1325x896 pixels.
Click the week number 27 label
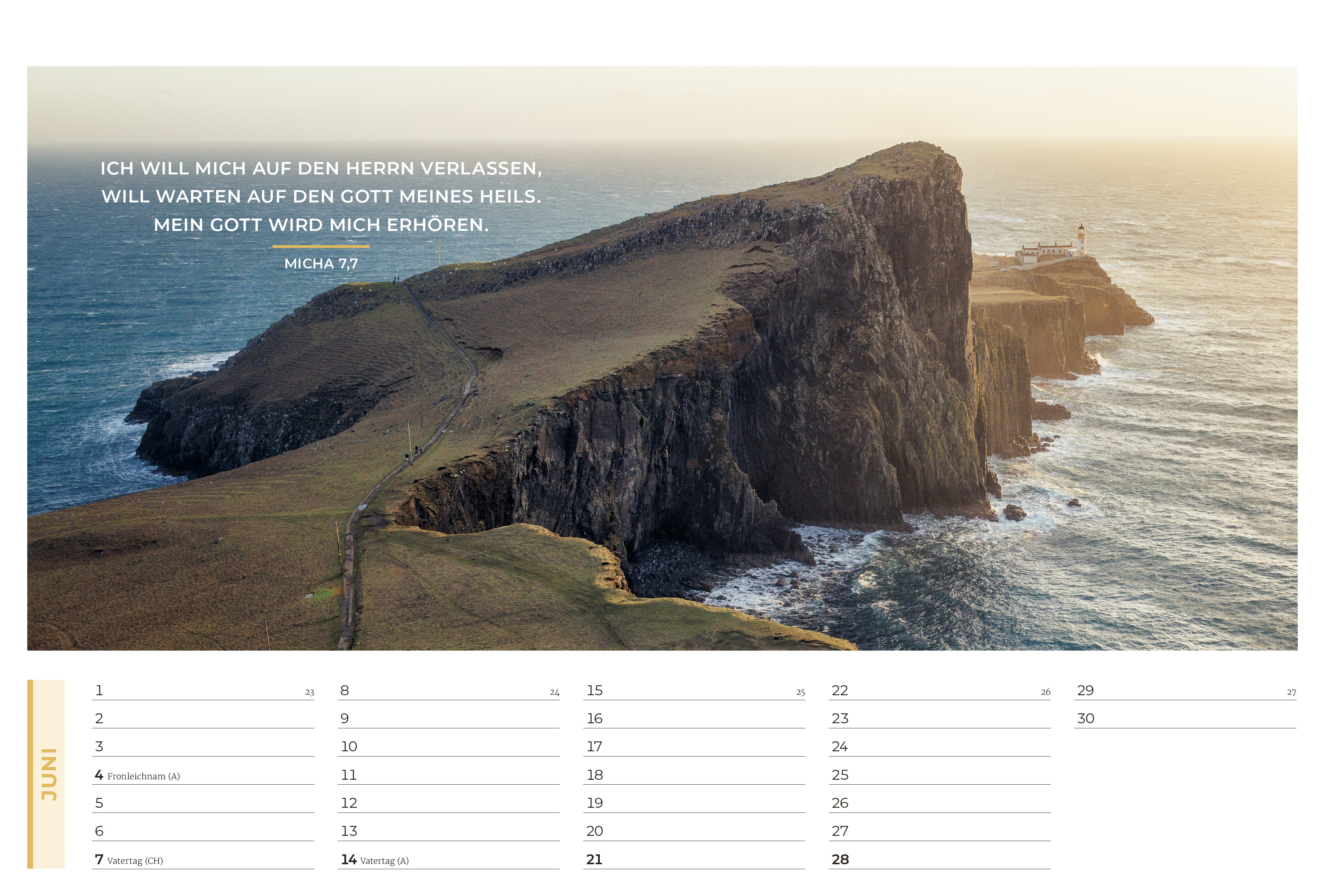pos(1291,692)
